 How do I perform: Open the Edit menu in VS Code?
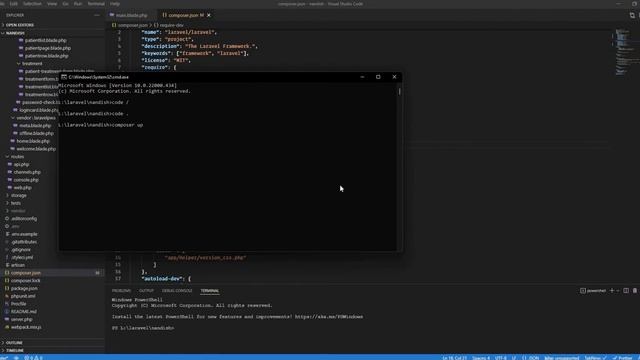point(13,4)
